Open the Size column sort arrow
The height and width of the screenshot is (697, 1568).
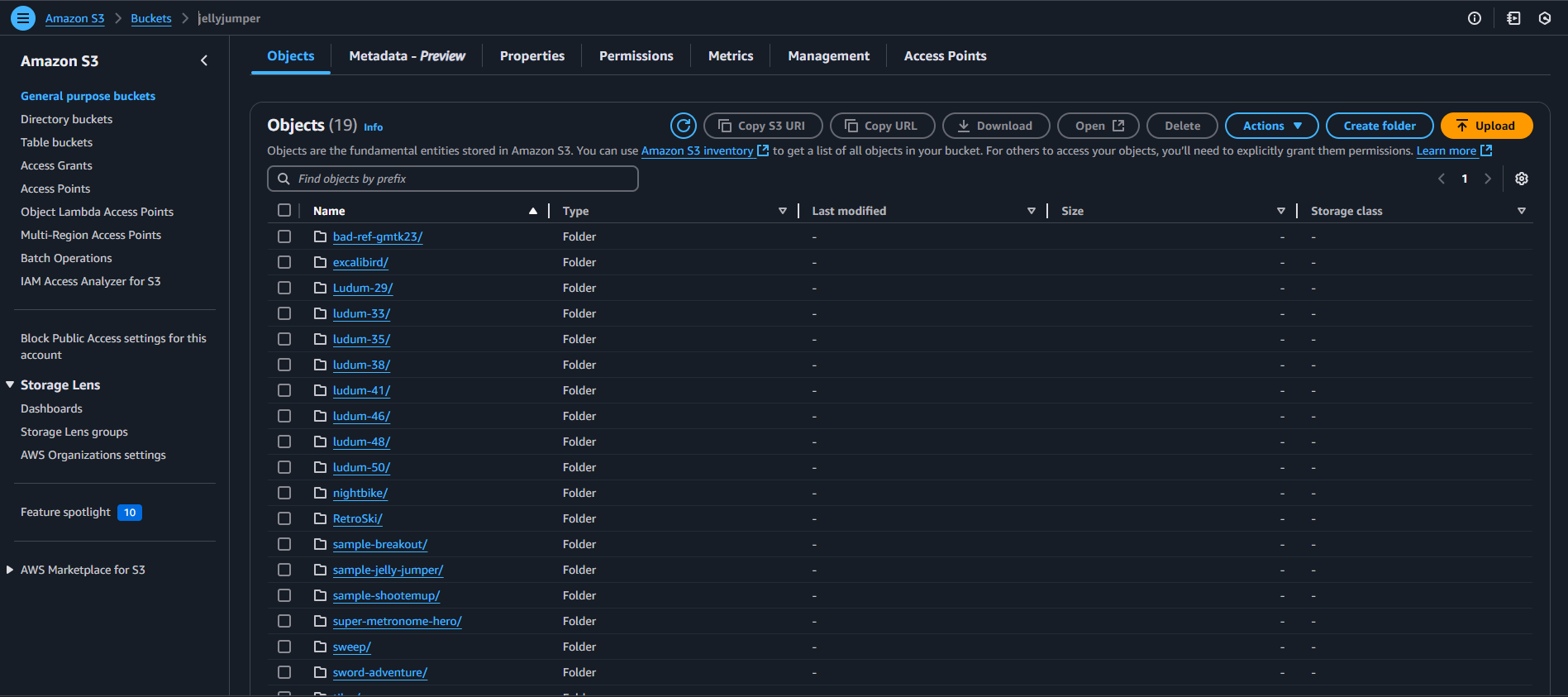point(1281,211)
